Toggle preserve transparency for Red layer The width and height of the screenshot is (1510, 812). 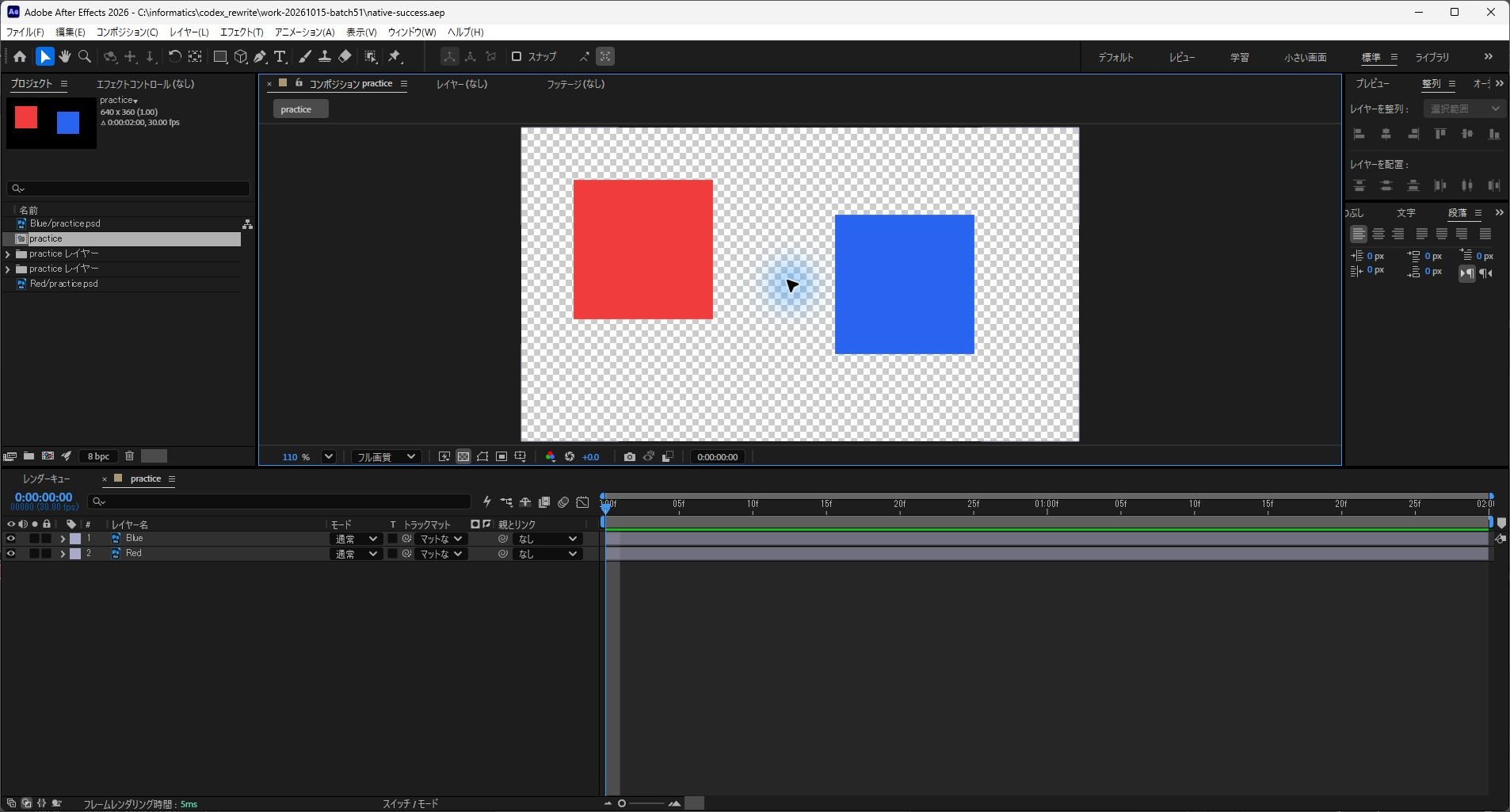point(392,554)
